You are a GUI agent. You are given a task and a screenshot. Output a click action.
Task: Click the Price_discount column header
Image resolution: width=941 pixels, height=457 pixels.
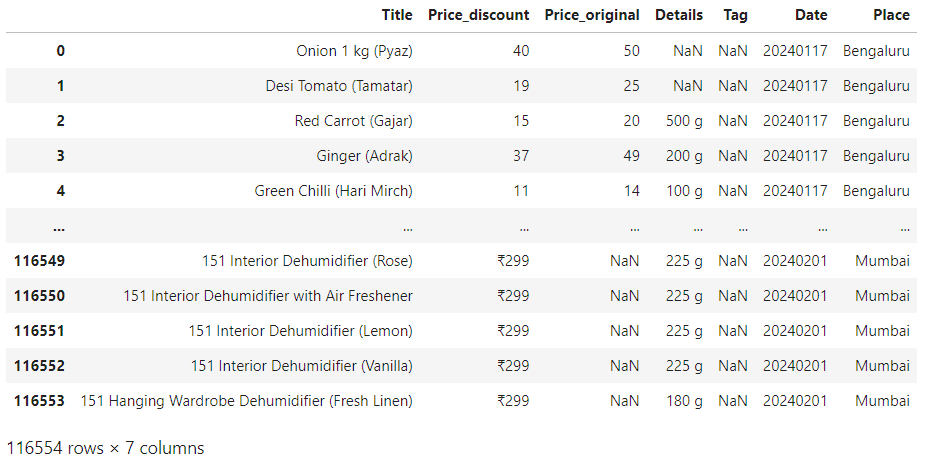(x=478, y=15)
